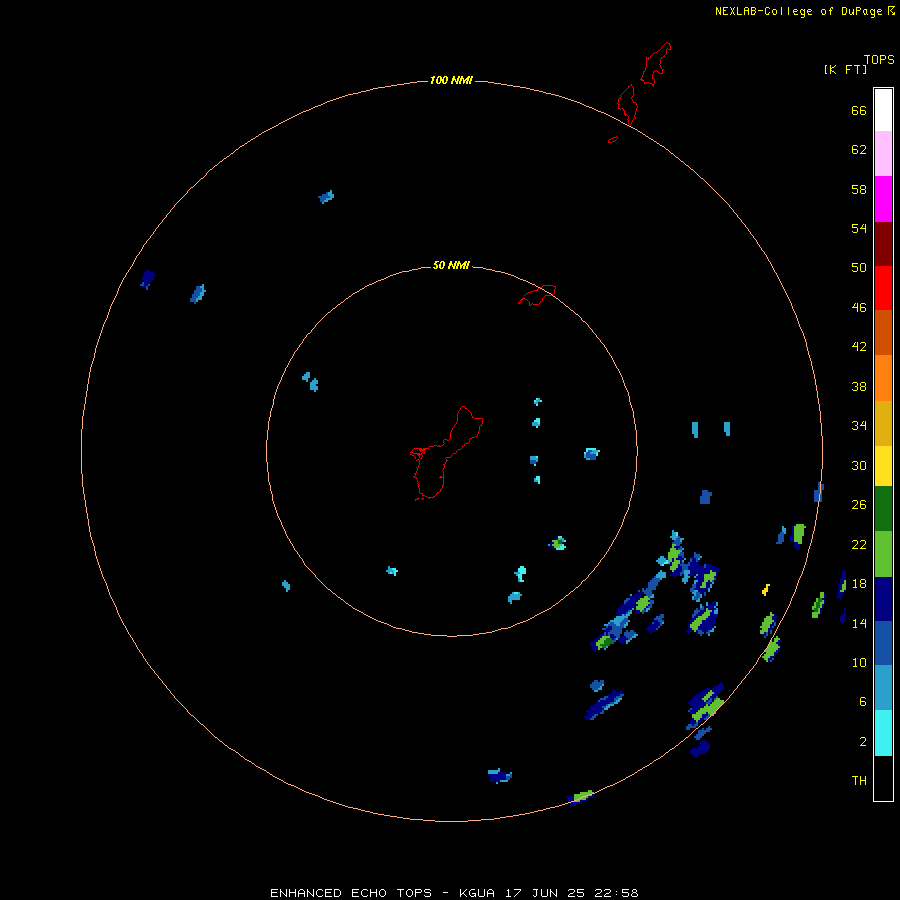Viewport: 900px width, 900px height.
Task: Click the Guam island outline at radar center
Action: point(447,453)
